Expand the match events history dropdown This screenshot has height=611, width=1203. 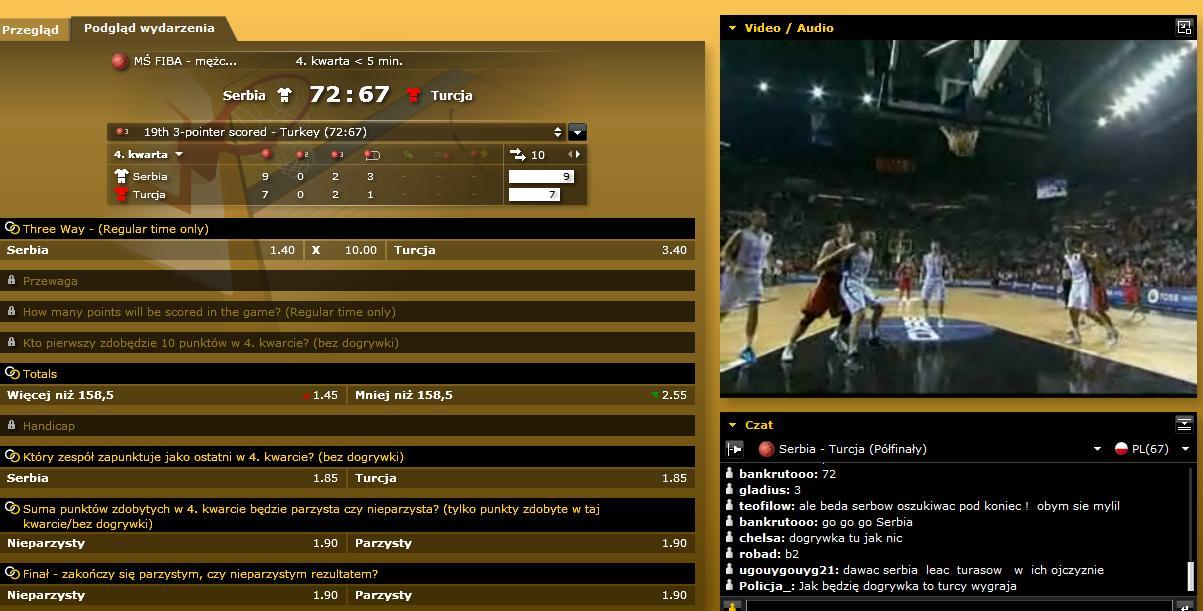point(577,132)
